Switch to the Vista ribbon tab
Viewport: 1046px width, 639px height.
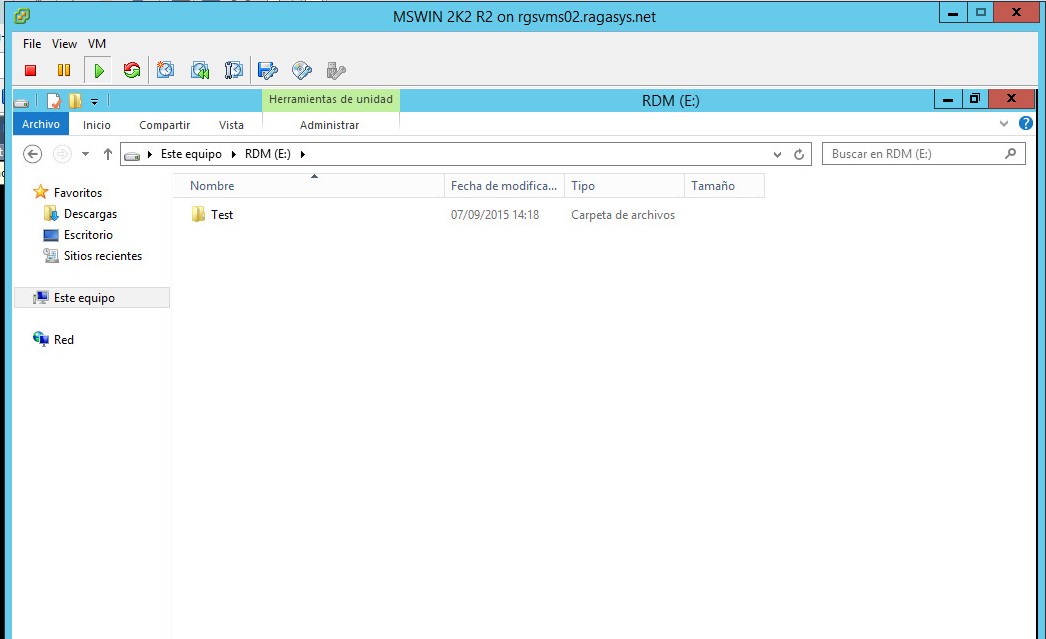231,124
